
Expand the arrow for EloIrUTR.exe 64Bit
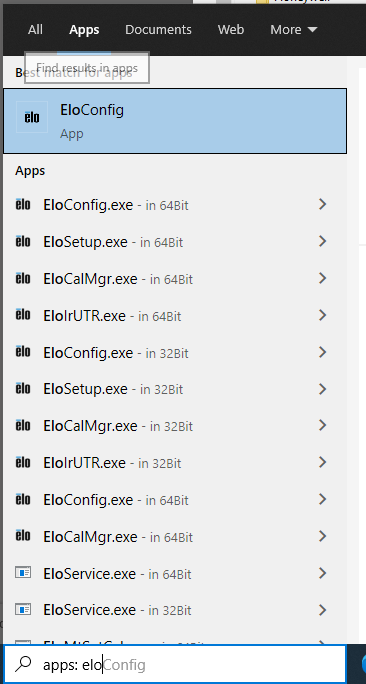(x=322, y=315)
